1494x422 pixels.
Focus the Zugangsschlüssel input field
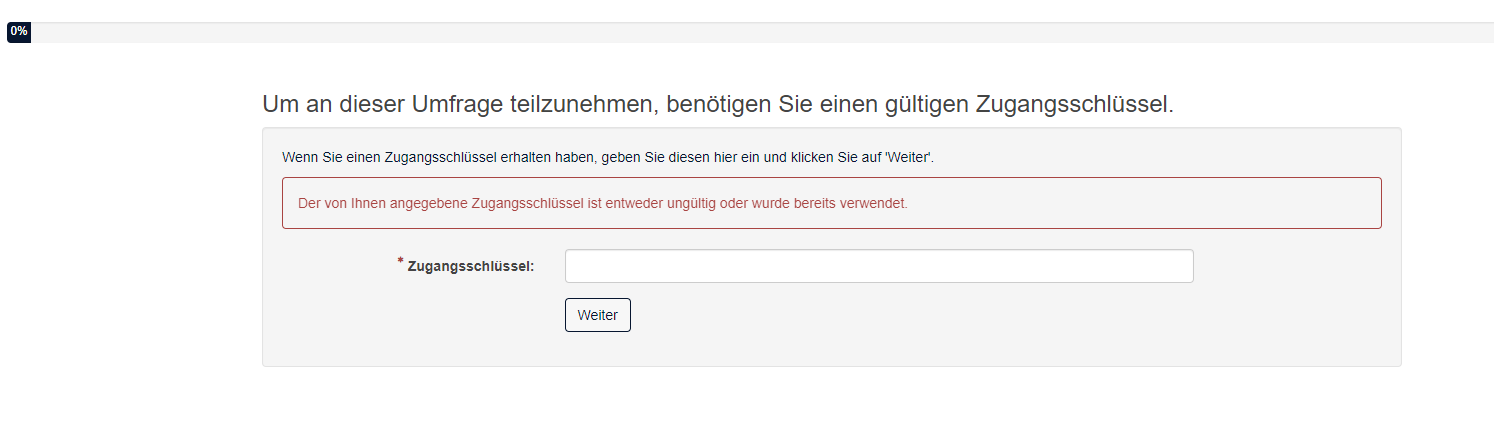pyautogui.click(x=878, y=266)
